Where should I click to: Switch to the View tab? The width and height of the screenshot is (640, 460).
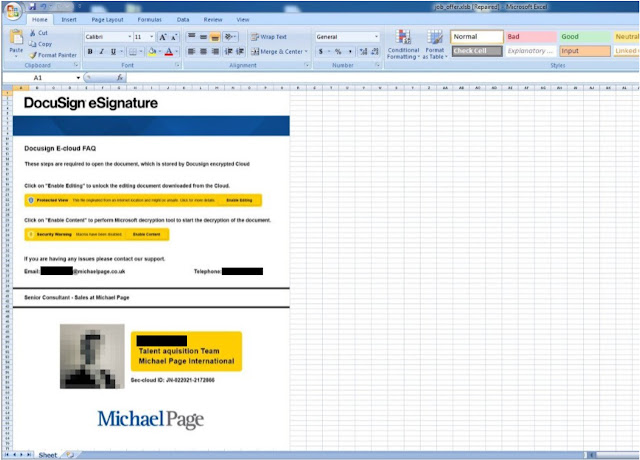click(243, 20)
